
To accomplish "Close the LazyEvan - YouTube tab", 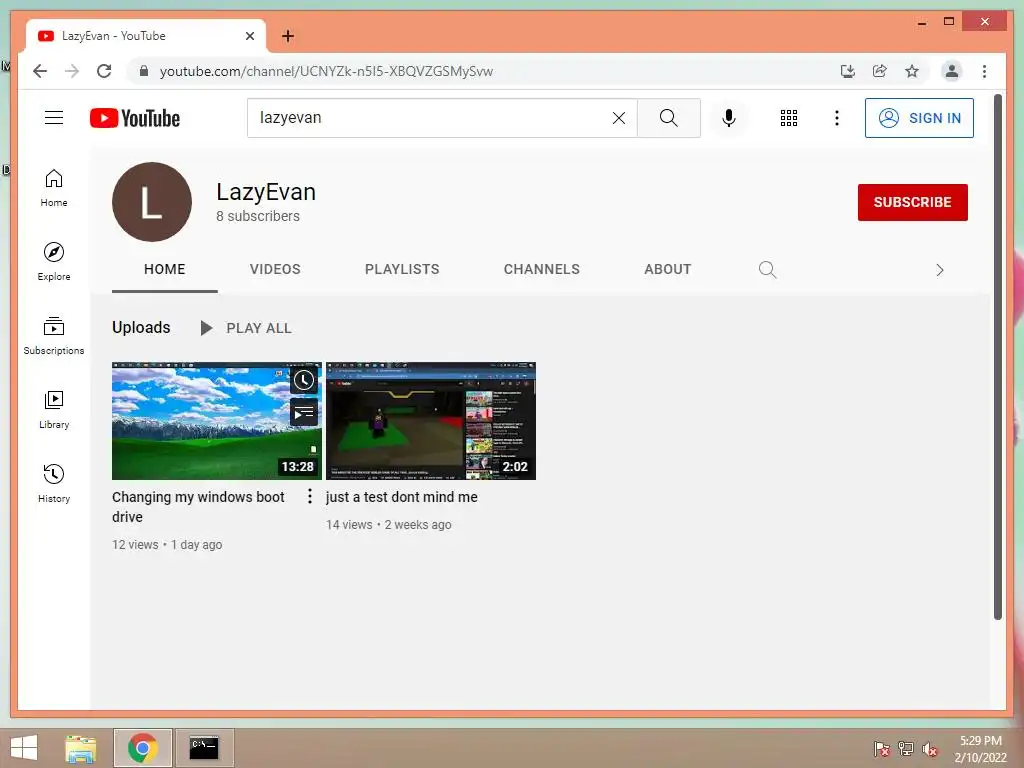I will tap(249, 36).
